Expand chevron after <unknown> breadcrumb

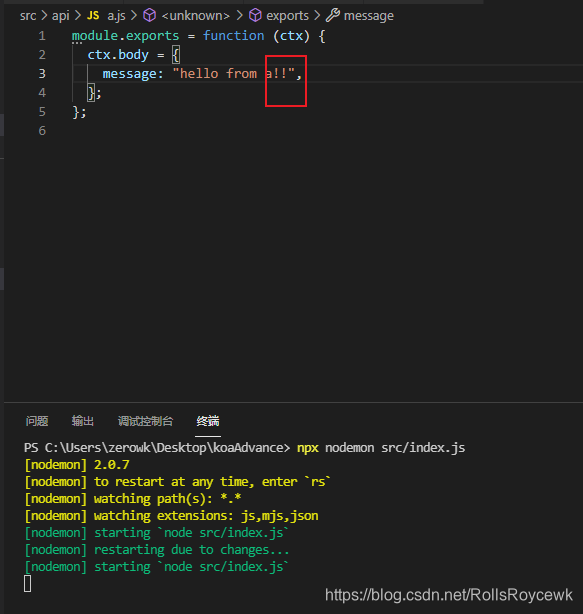[x=239, y=16]
